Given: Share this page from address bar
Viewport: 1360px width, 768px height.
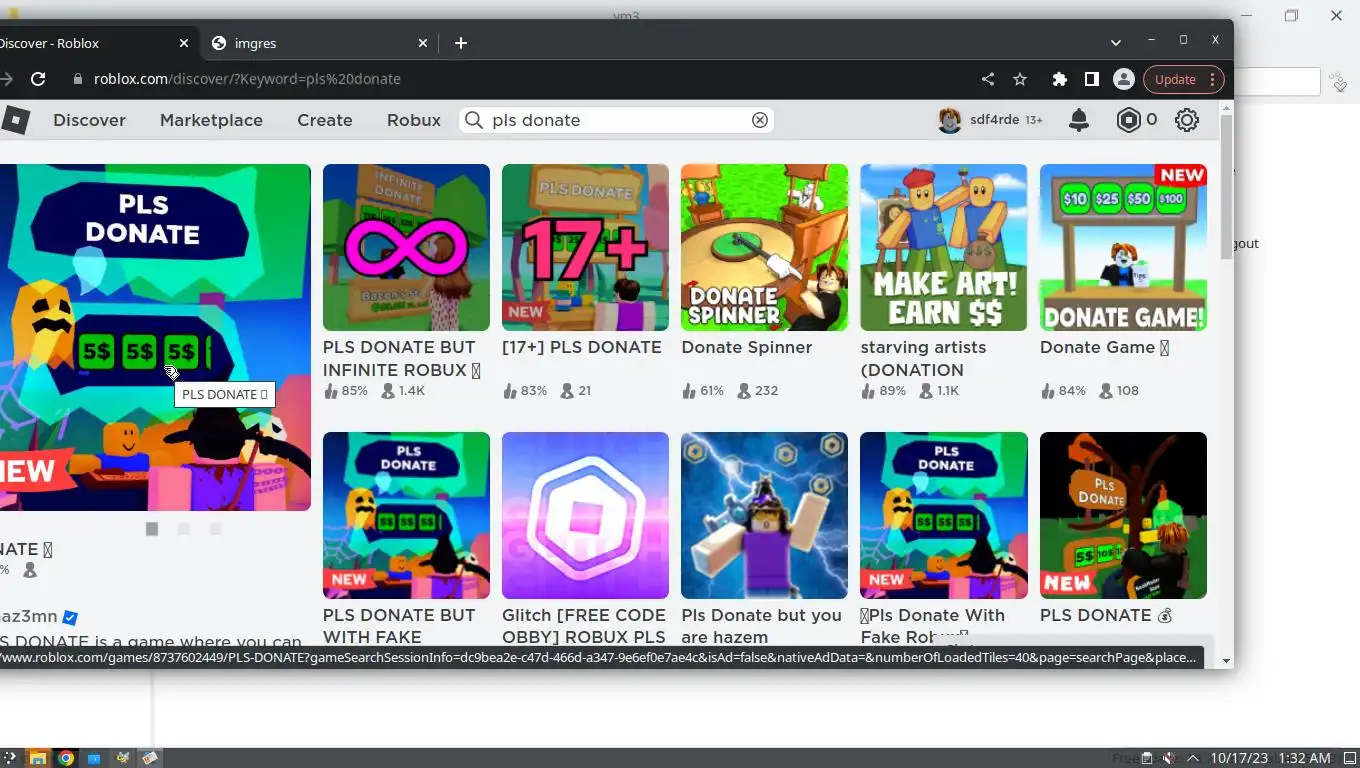Looking at the screenshot, I should pos(988,79).
